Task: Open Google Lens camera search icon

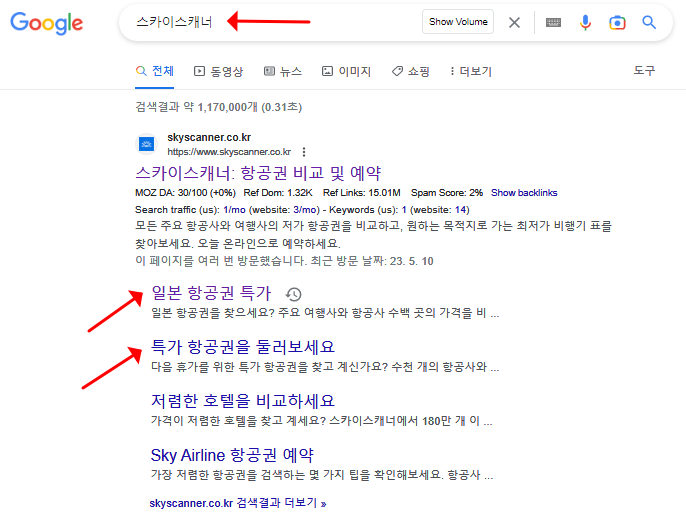Action: [x=617, y=22]
